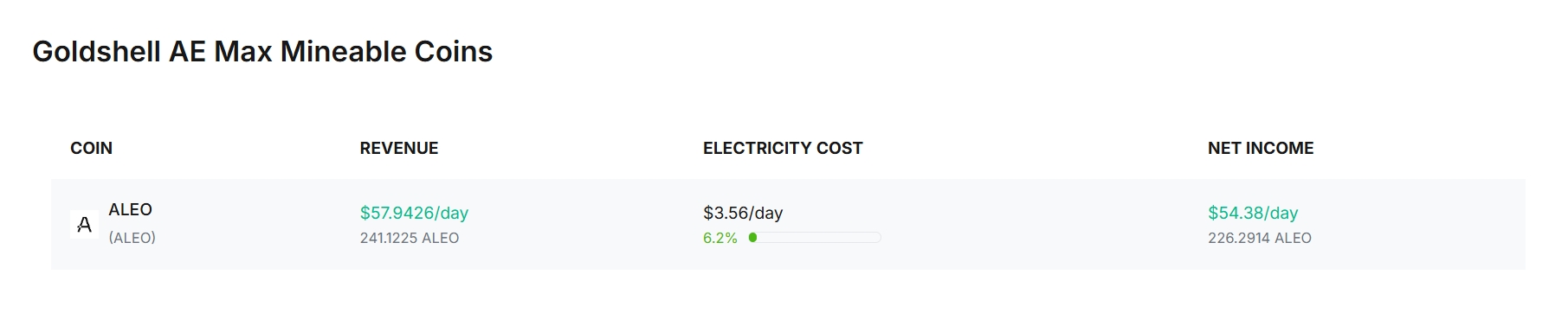The height and width of the screenshot is (313, 1568).
Task: Click the green dot on electricity bar
Action: [x=752, y=237]
